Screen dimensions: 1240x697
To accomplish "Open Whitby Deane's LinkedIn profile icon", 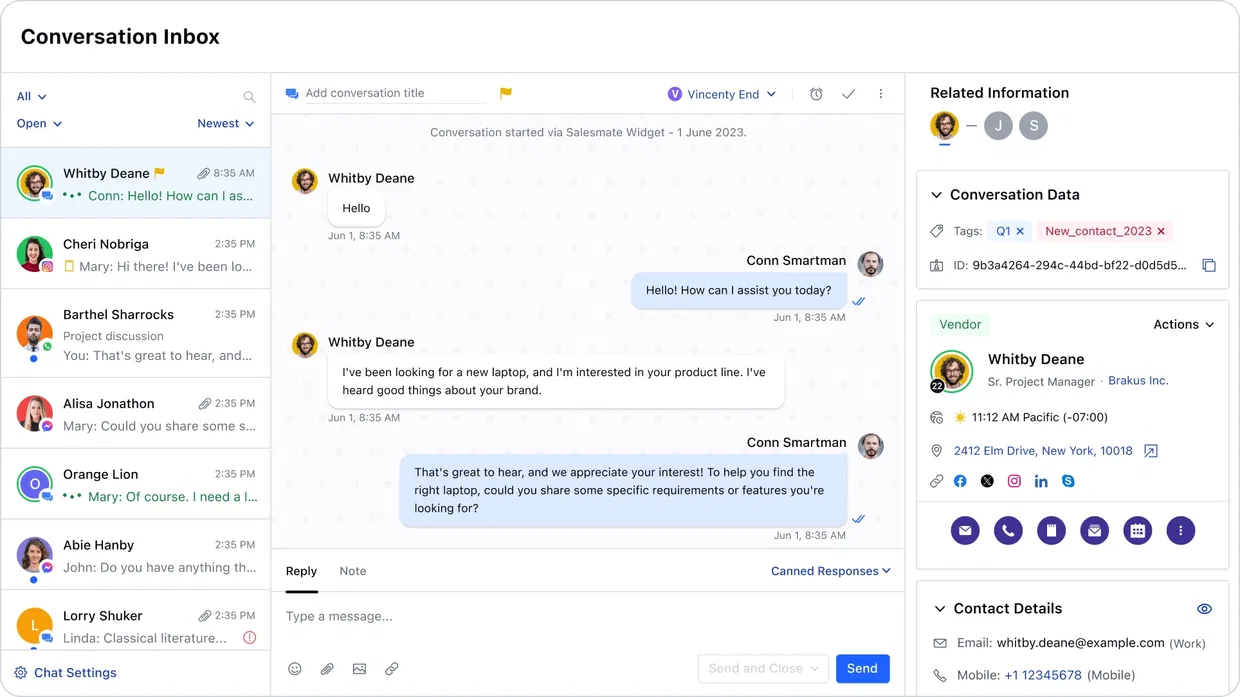I will [x=1041, y=481].
